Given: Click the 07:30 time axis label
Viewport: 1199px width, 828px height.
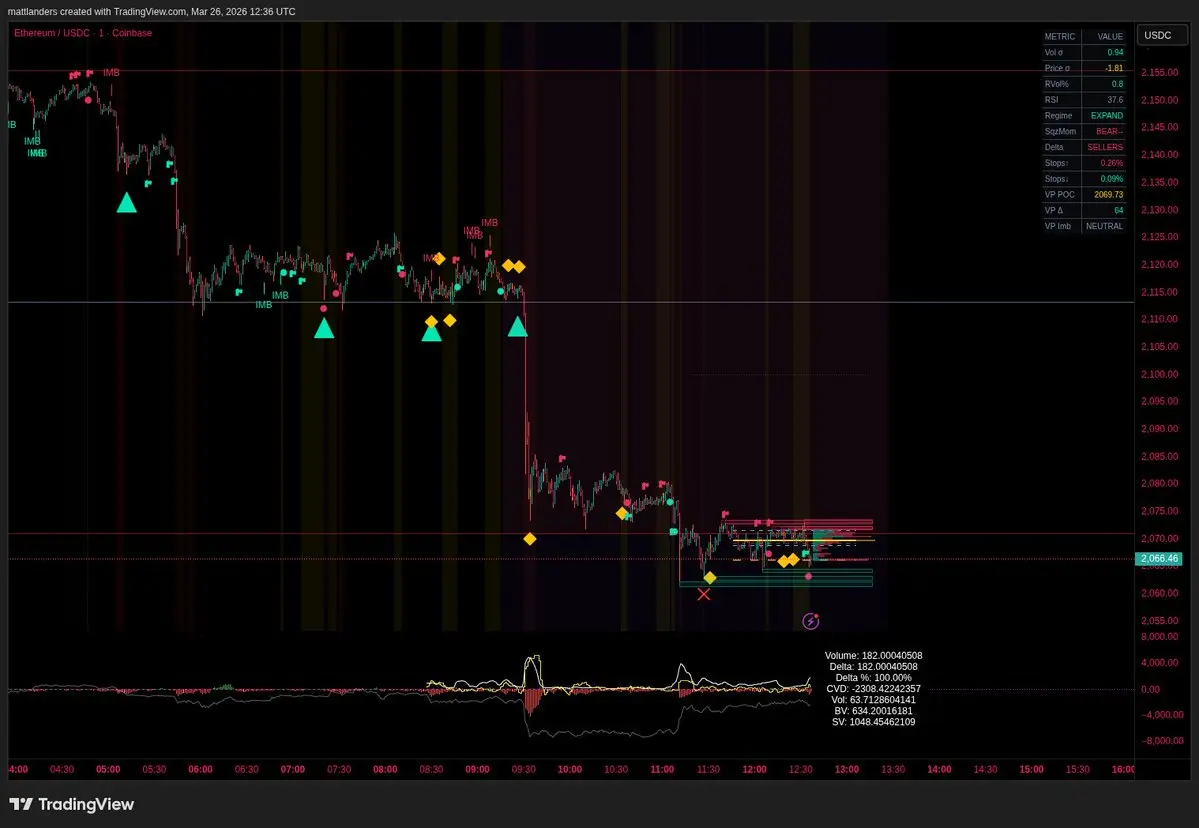Looking at the screenshot, I should click(339, 770).
